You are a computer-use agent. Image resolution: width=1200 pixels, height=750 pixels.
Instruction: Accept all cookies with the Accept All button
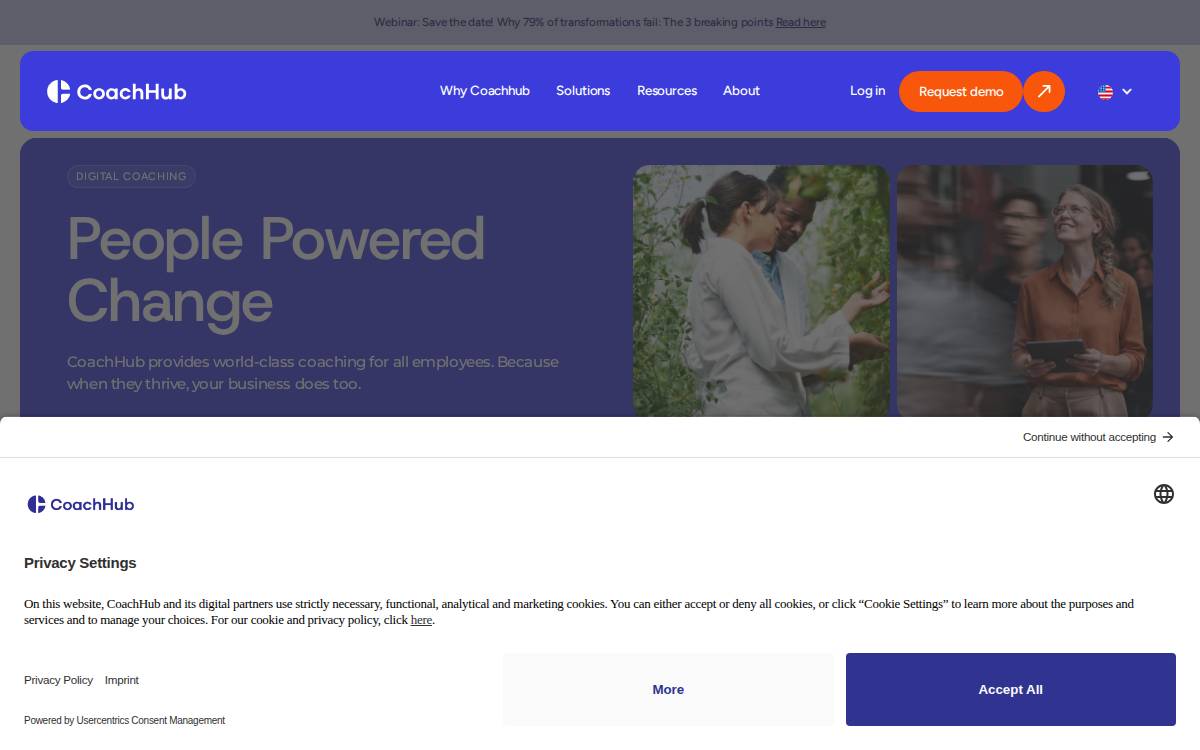(x=1011, y=689)
